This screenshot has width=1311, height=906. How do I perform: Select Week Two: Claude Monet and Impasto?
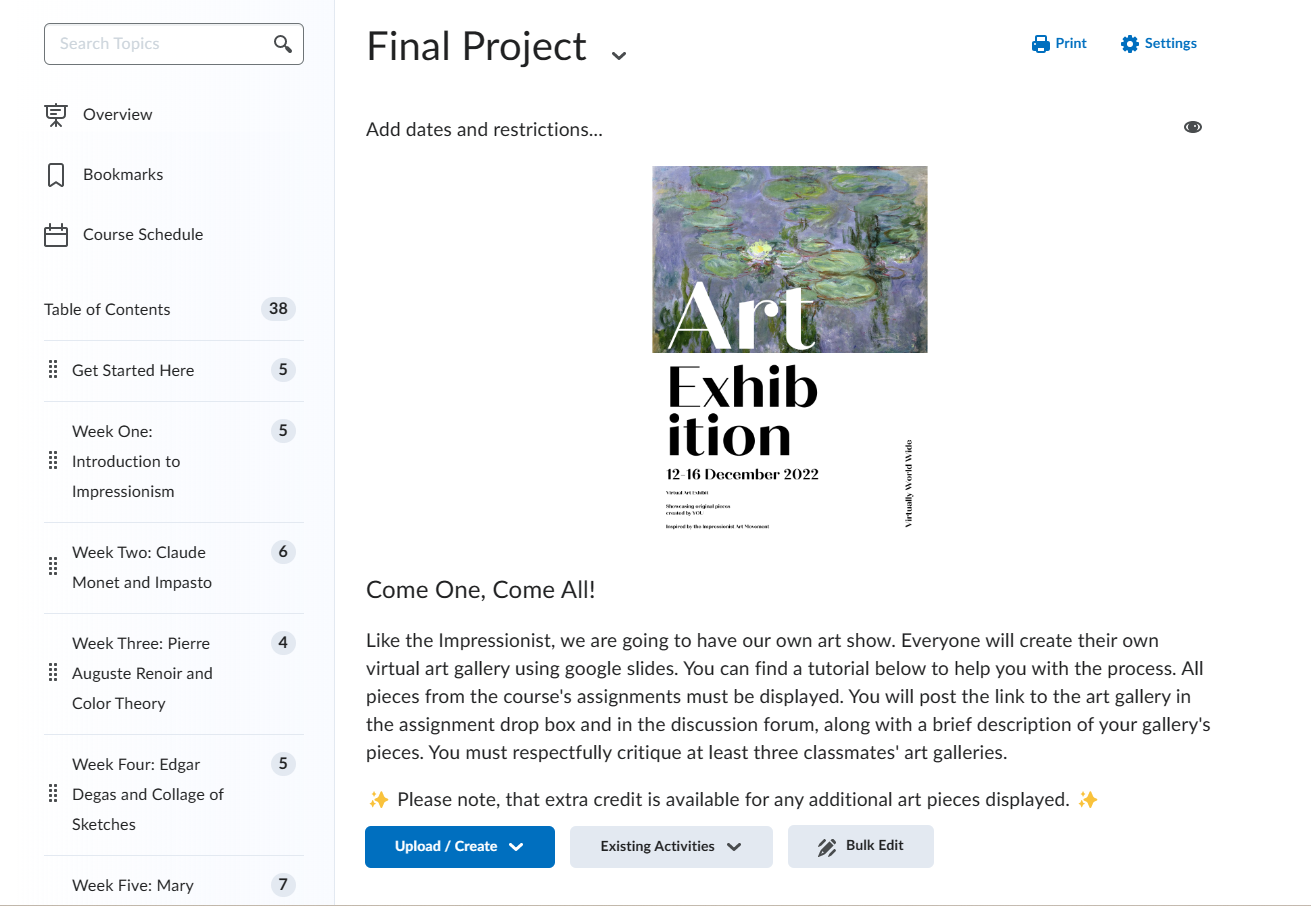(x=142, y=568)
